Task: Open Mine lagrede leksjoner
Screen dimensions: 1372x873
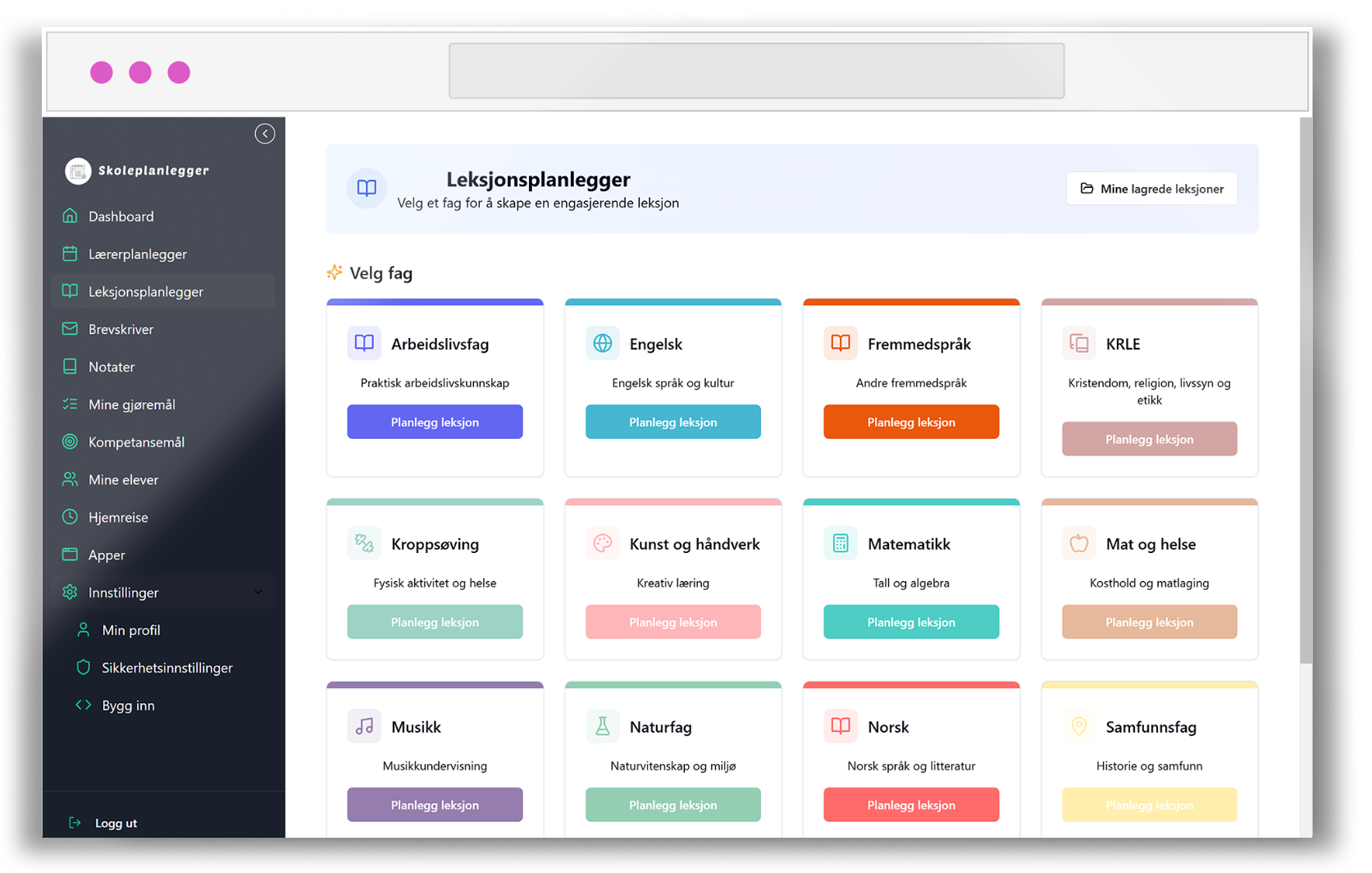Action: pyautogui.click(x=1151, y=188)
